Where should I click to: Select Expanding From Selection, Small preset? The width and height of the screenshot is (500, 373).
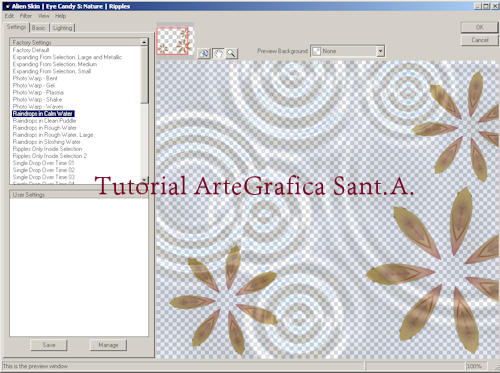52,71
